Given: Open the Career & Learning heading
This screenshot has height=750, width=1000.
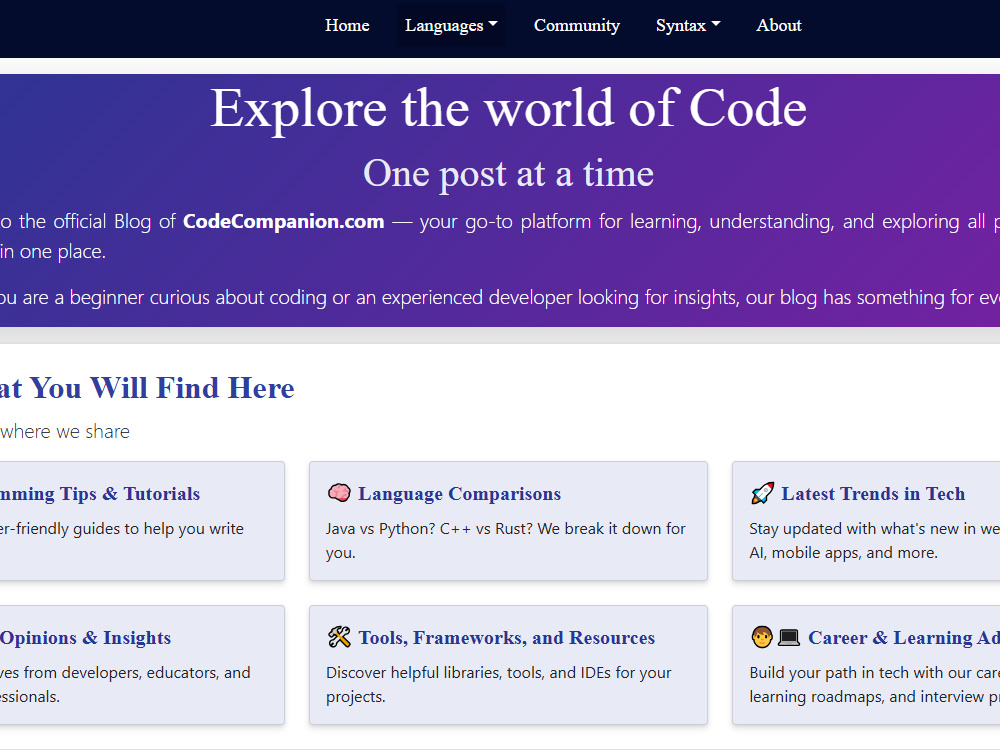Looking at the screenshot, I should coord(904,638).
